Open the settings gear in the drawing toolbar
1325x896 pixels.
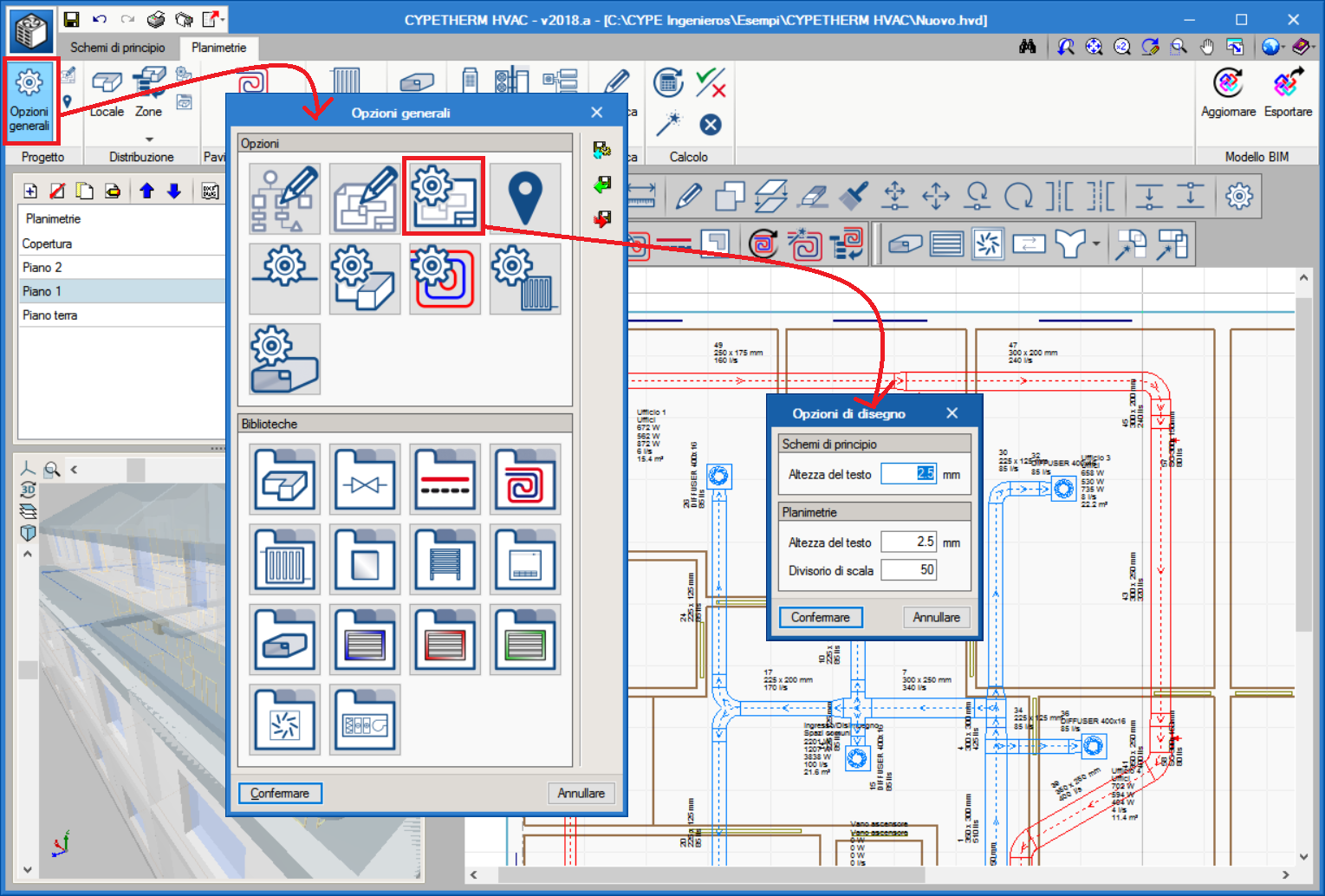point(1239,197)
